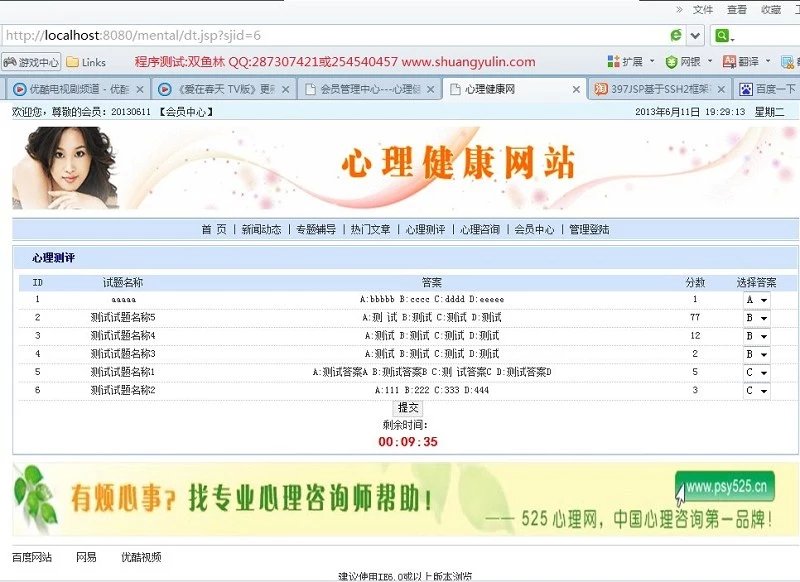This screenshot has height=582, width=800.
Task: Expand the 网银 dropdown arrow
Action: click(x=710, y=61)
